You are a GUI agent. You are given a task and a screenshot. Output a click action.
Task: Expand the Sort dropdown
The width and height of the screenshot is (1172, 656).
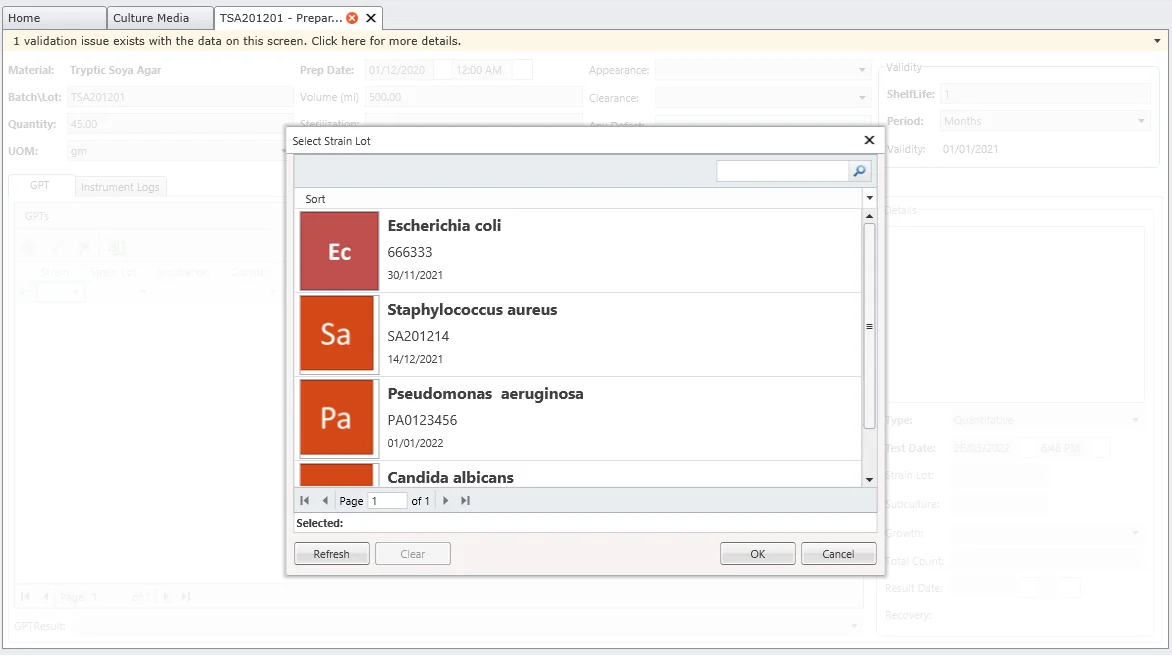[869, 199]
